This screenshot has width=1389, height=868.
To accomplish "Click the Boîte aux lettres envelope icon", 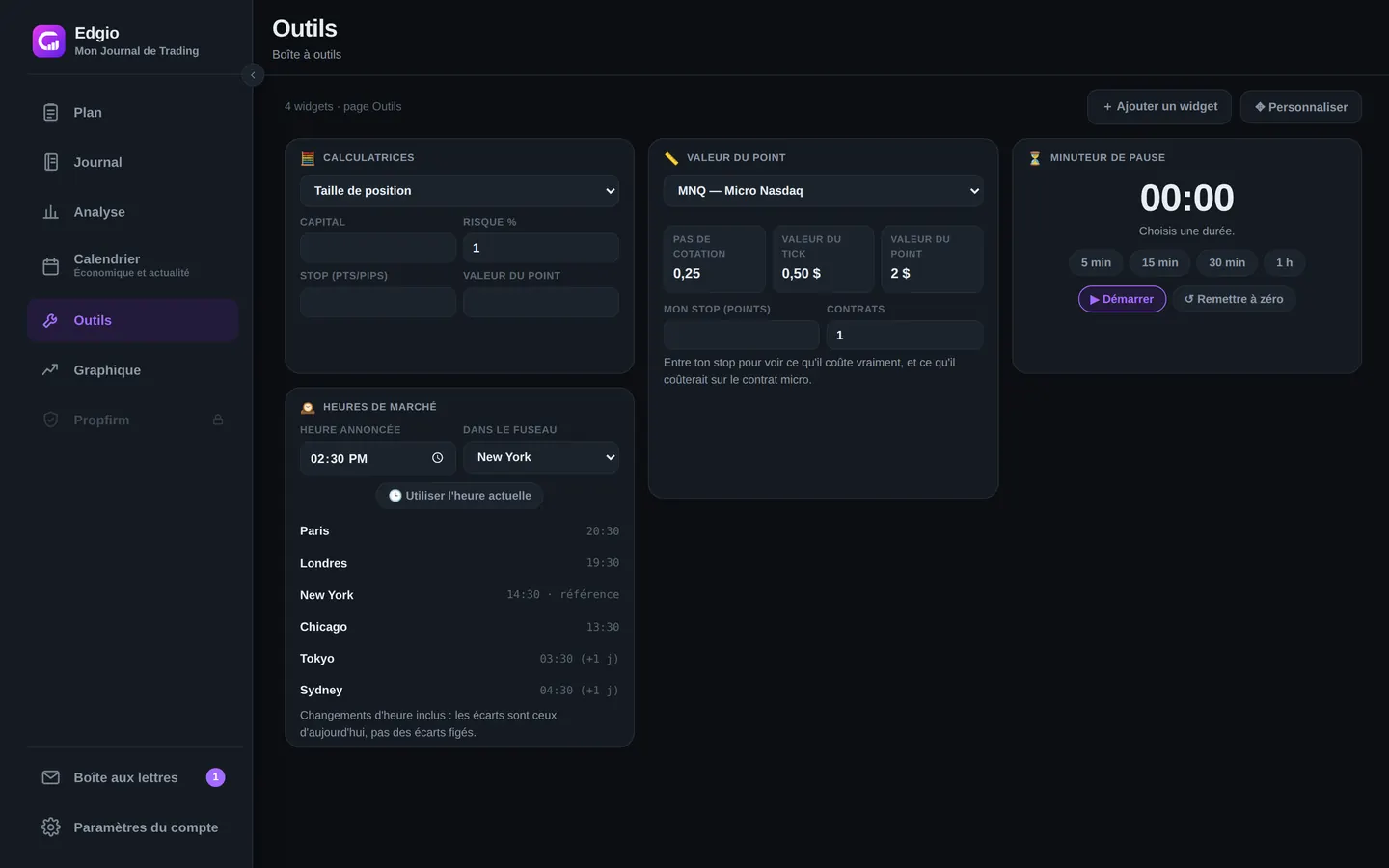I will pyautogui.click(x=51, y=777).
